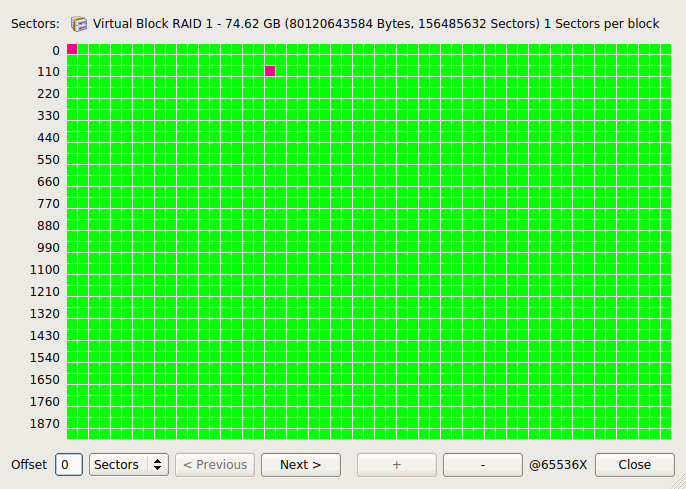Click the row label 1100

tap(45, 270)
